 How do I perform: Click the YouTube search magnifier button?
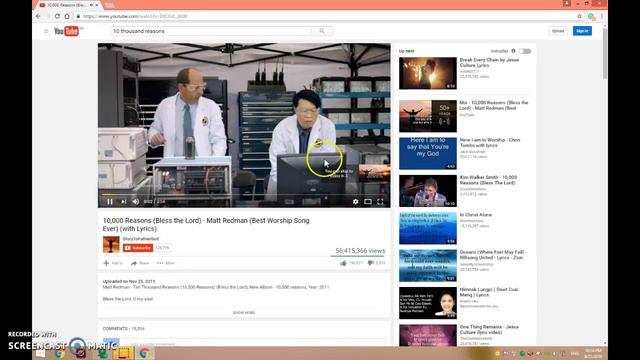pos(322,31)
